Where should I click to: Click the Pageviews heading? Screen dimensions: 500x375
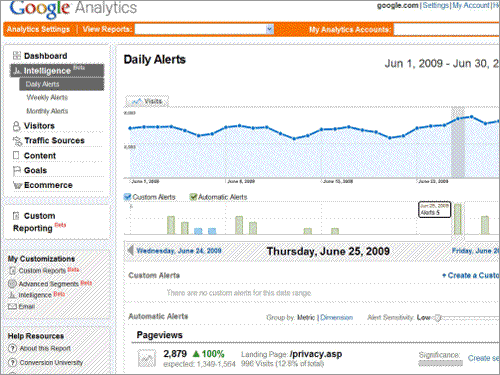160,335
